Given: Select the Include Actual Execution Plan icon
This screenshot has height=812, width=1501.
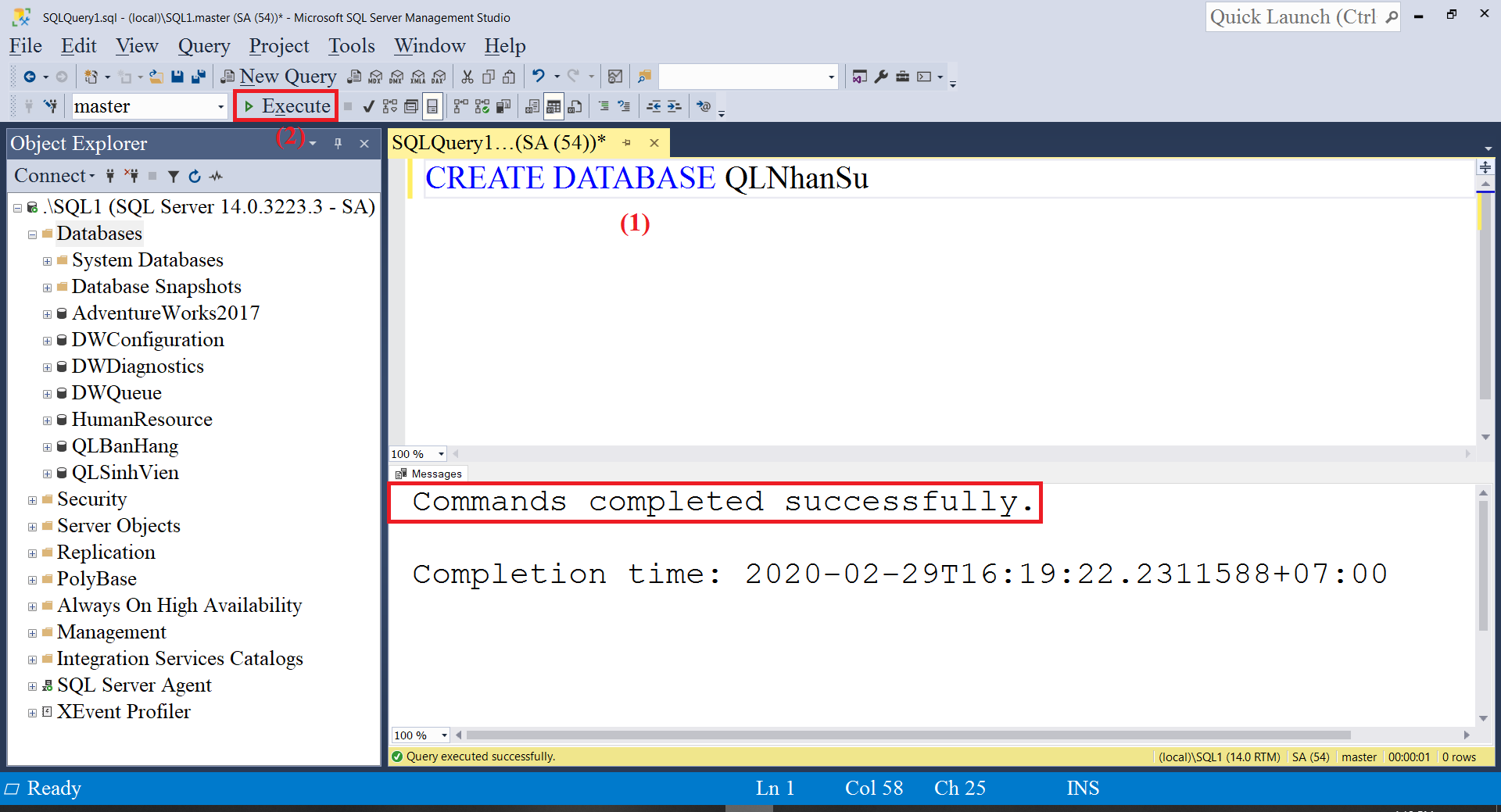Looking at the screenshot, I should coord(482,106).
